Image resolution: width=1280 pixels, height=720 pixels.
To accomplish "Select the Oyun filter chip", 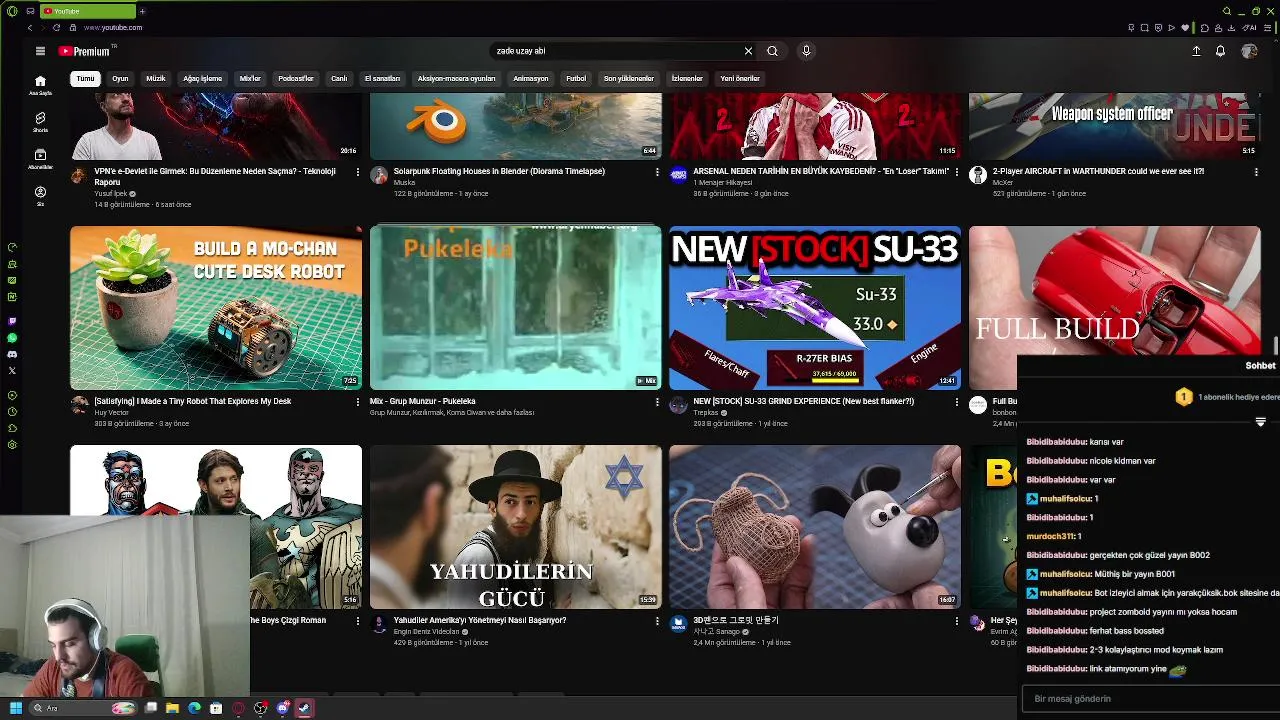I will tap(120, 78).
